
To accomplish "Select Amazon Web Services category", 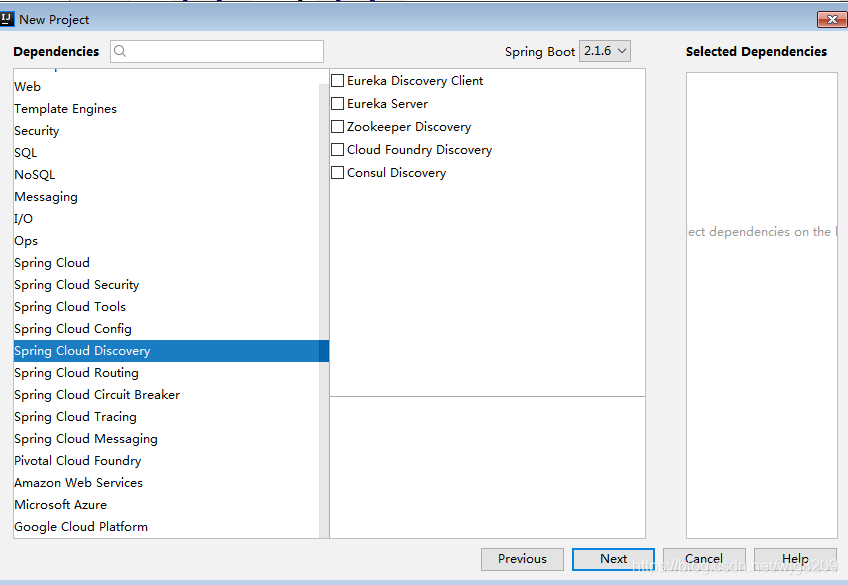I will 167,483.
